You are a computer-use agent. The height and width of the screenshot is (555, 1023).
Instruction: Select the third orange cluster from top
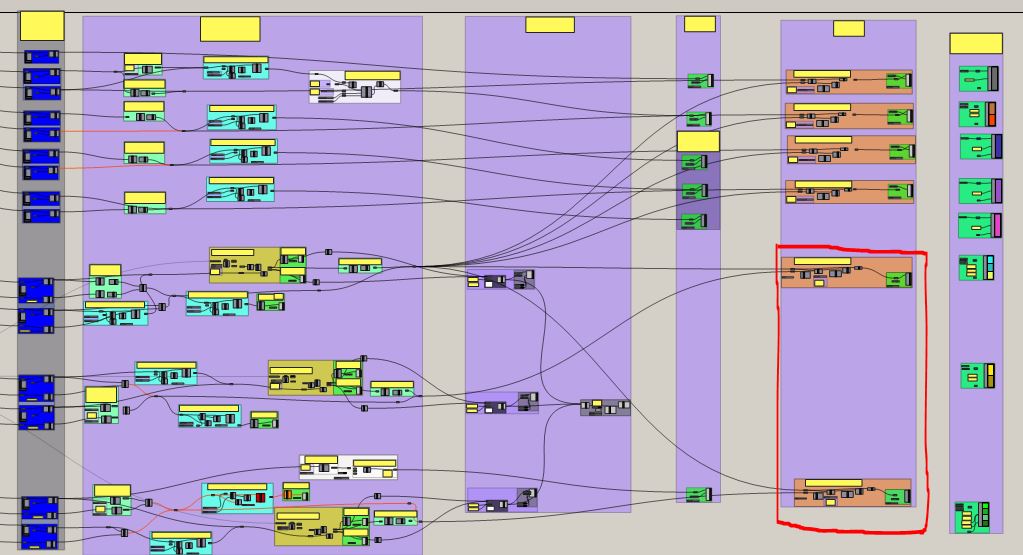[851, 149]
